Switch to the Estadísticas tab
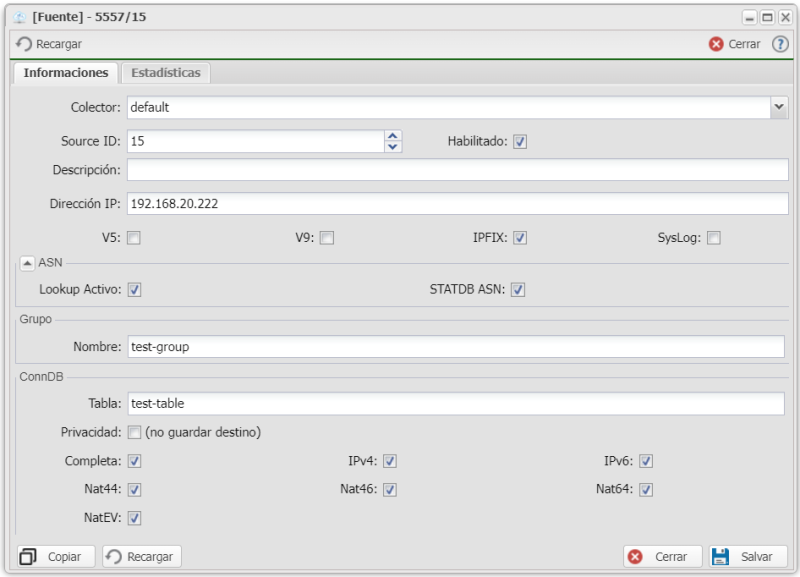 click(x=166, y=73)
